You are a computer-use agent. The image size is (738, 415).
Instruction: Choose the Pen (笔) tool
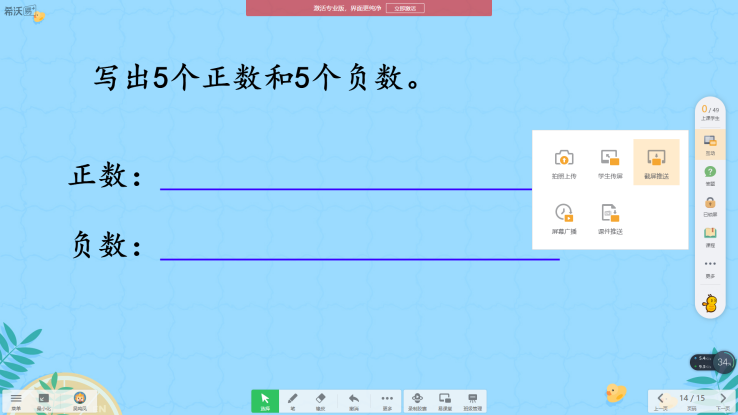pos(293,401)
